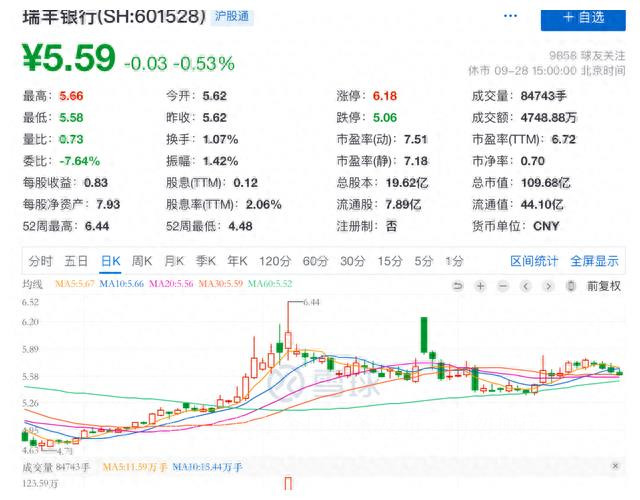Open the 前复权 adjustment dropdown
The image size is (640, 500).
(604, 286)
